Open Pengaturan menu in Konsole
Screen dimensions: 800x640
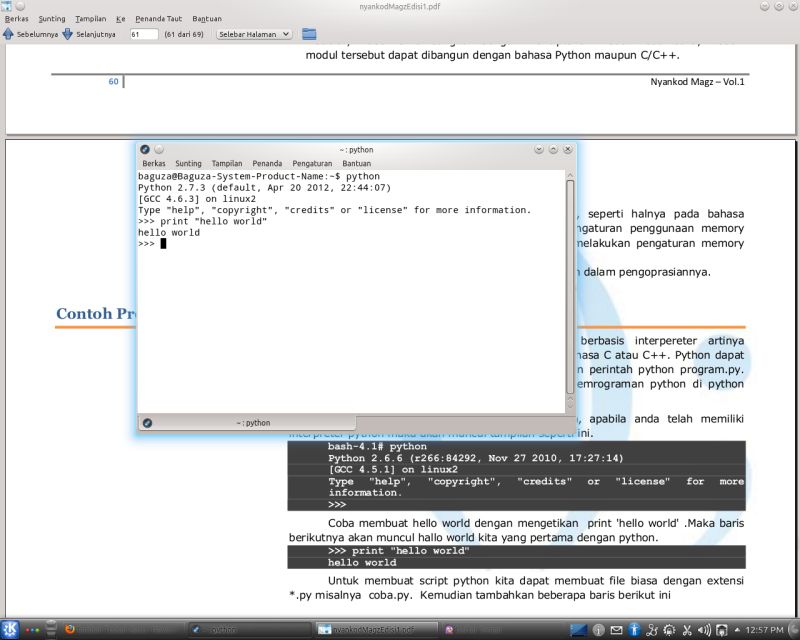[312, 163]
